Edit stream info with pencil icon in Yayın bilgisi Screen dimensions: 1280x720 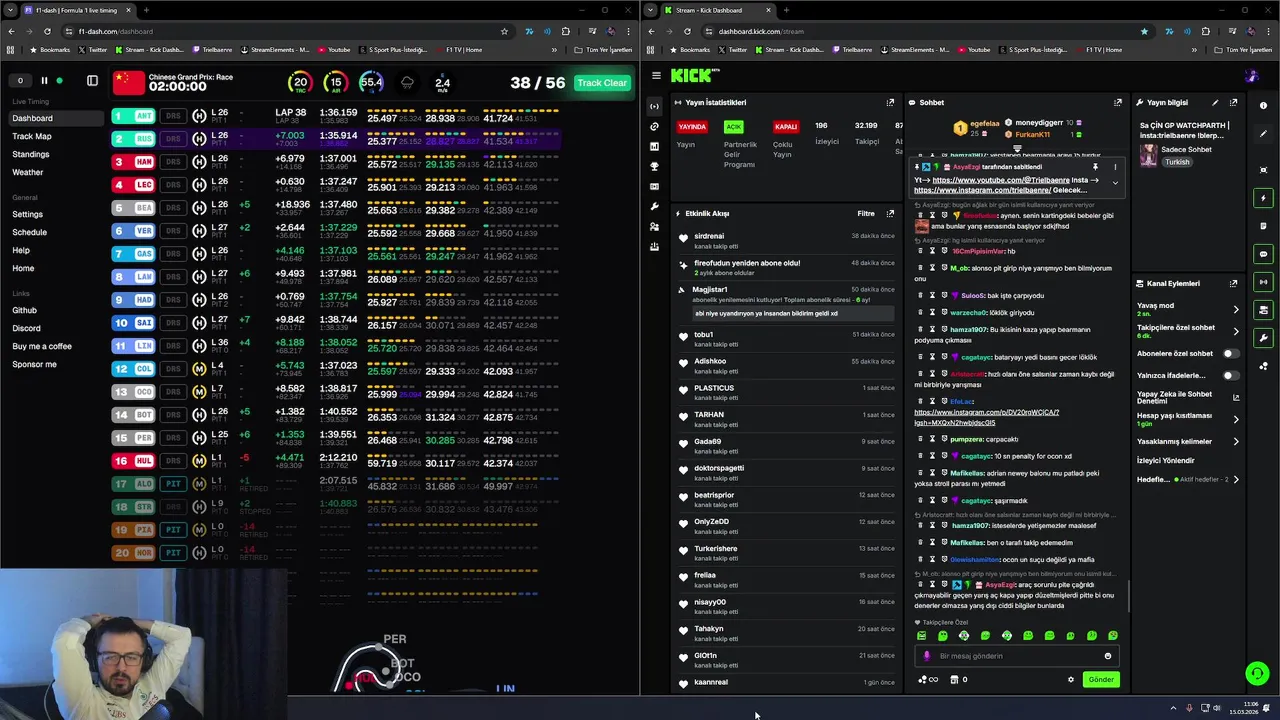click(x=1215, y=102)
